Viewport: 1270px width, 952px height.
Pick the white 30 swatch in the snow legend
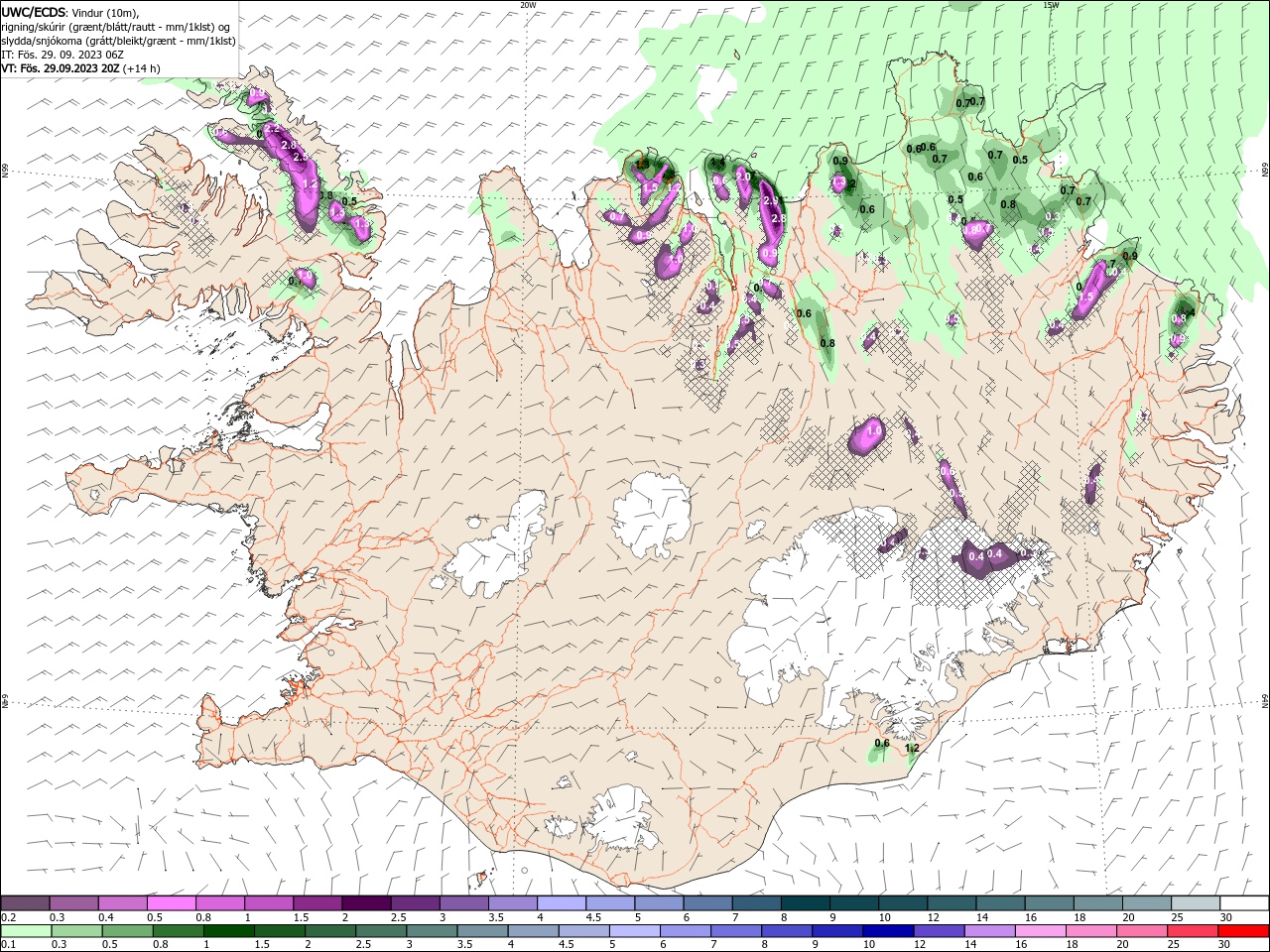pyautogui.click(x=1243, y=903)
